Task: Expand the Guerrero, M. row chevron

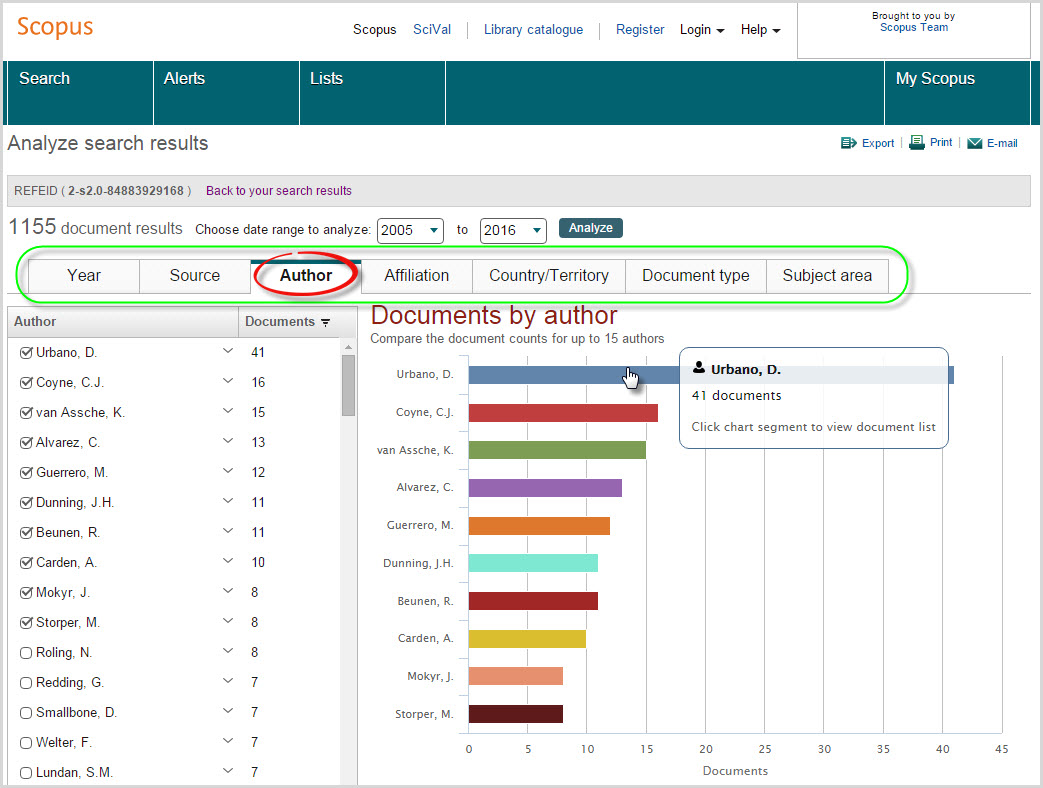Action: [x=227, y=470]
